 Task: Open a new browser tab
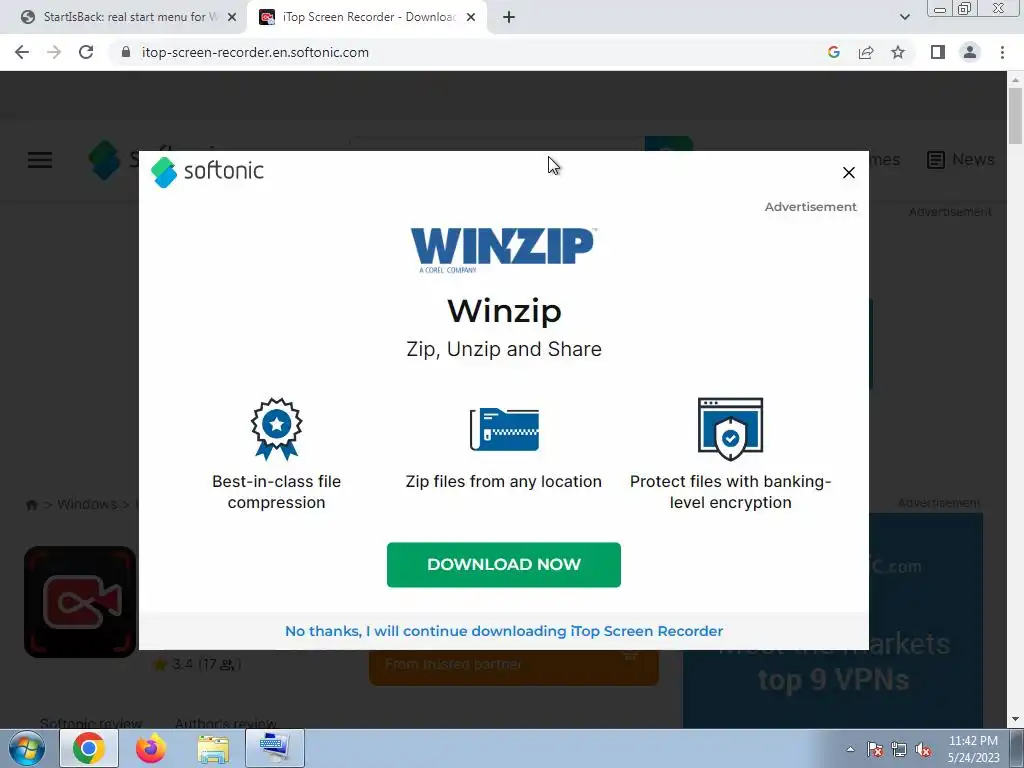pos(509,18)
